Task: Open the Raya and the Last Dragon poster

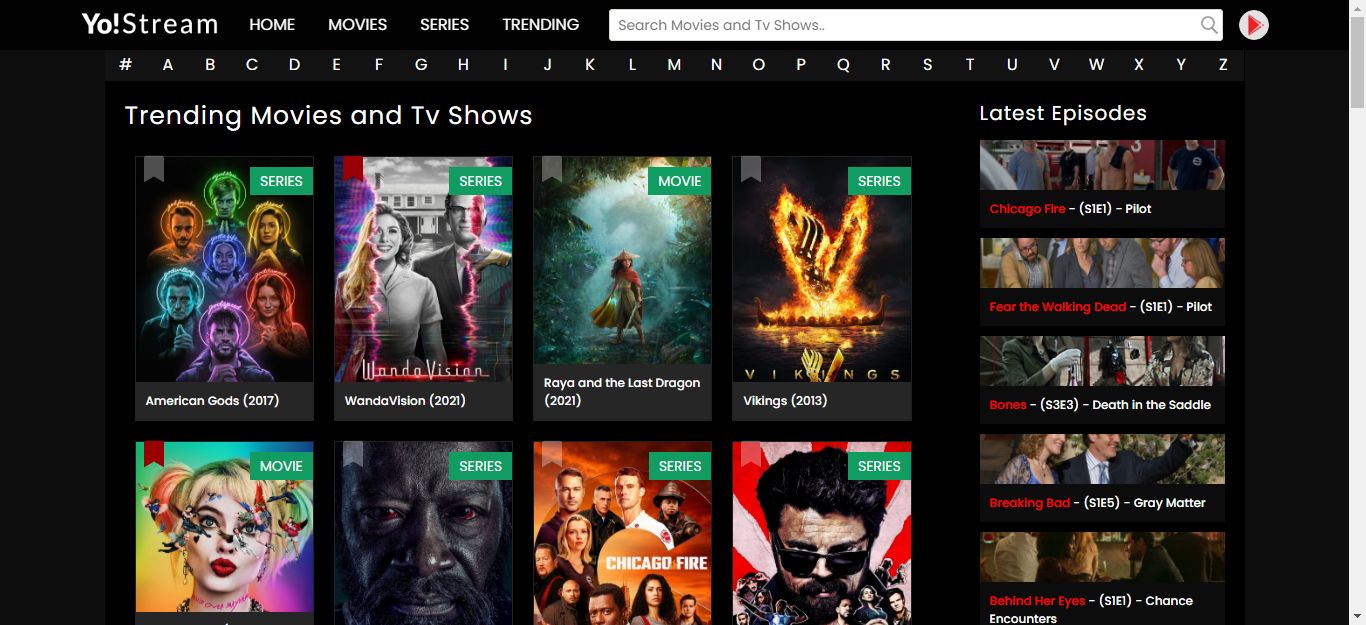Action: 622,260
